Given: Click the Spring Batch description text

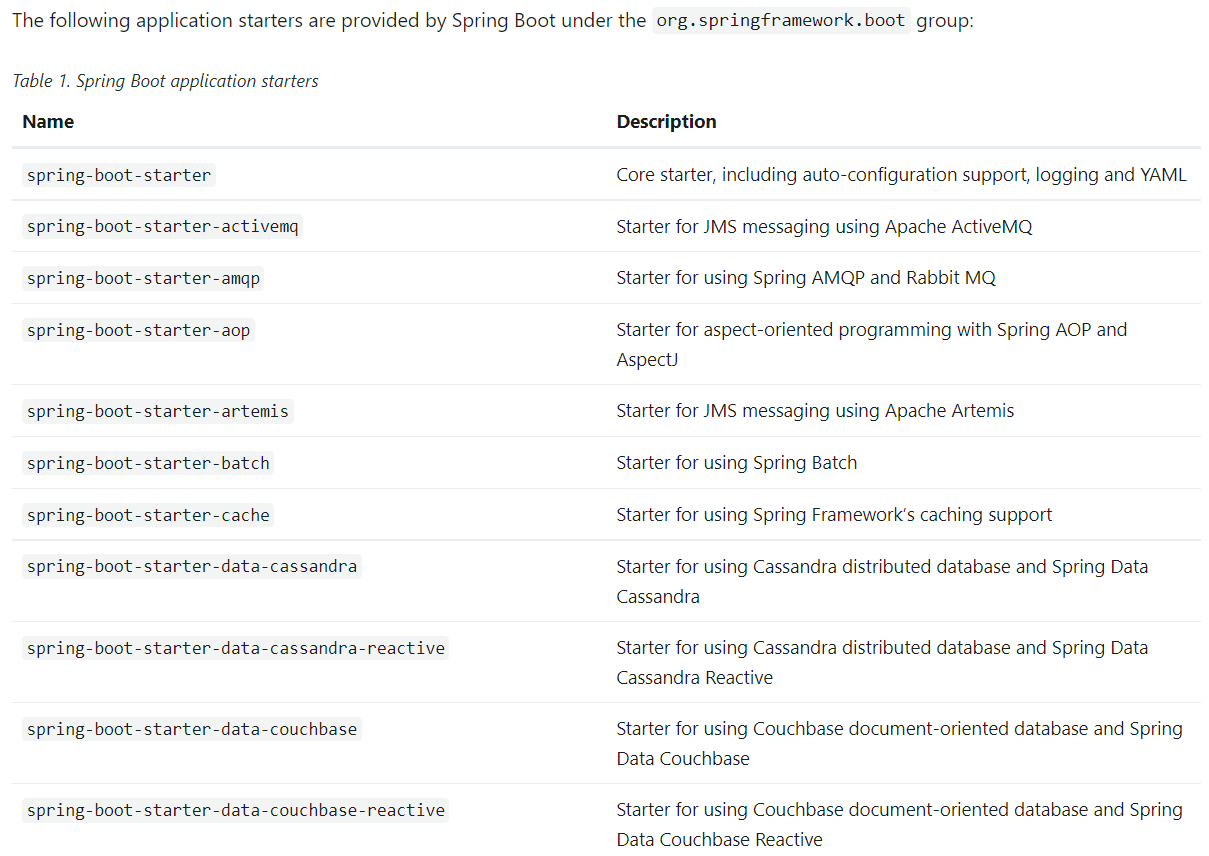Looking at the screenshot, I should 736,463.
